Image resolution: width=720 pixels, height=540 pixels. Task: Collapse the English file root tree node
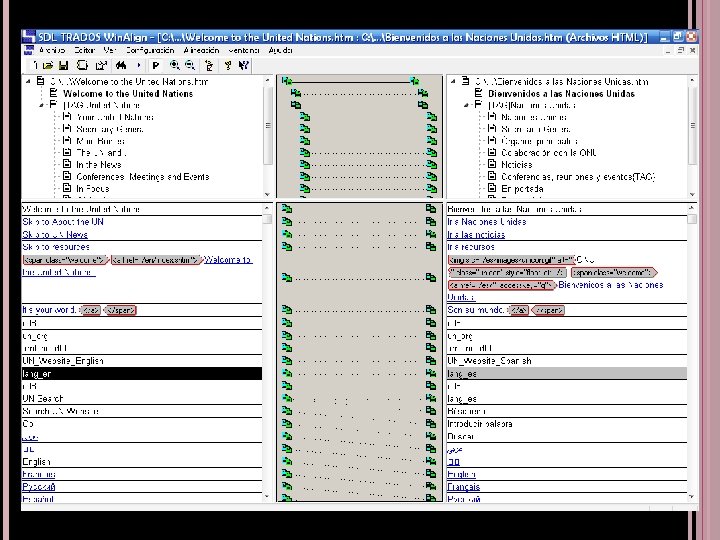[x=28, y=81]
